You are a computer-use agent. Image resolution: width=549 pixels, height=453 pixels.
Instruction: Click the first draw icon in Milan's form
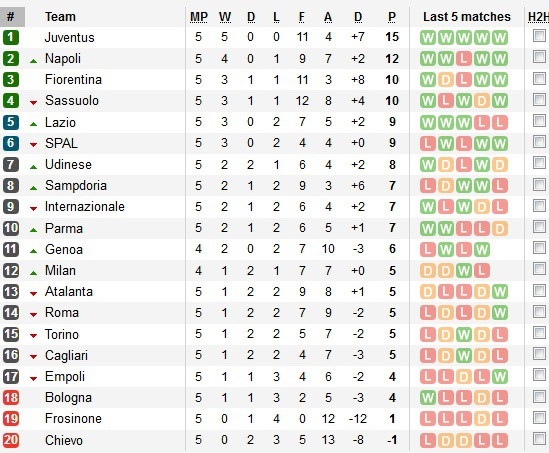428,271
